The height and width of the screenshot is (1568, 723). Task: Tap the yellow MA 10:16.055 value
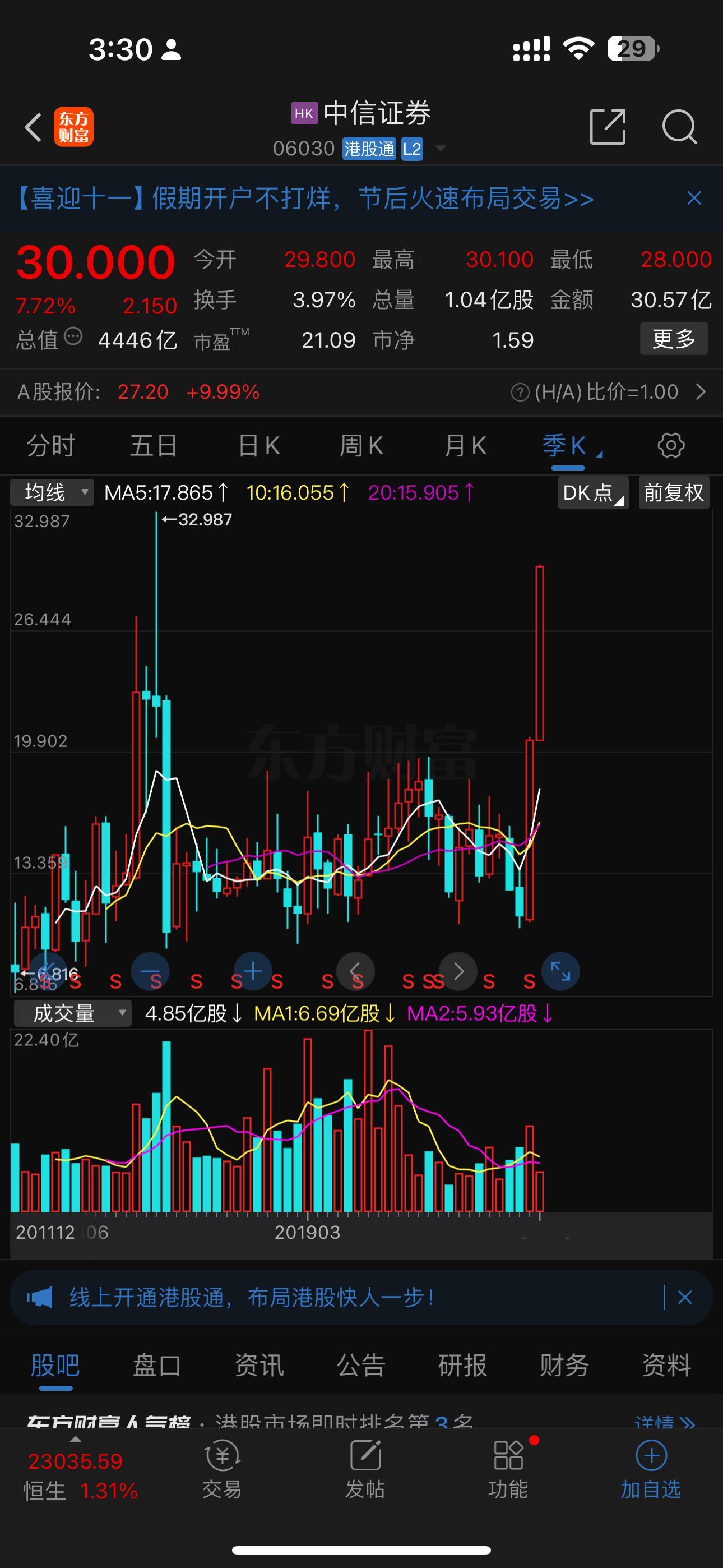(298, 492)
